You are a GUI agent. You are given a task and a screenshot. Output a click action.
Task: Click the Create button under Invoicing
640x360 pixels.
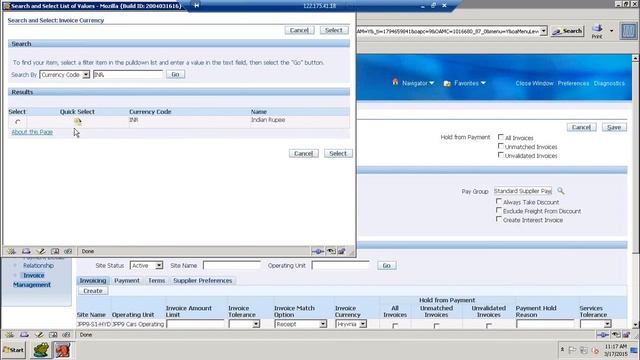[x=93, y=291]
